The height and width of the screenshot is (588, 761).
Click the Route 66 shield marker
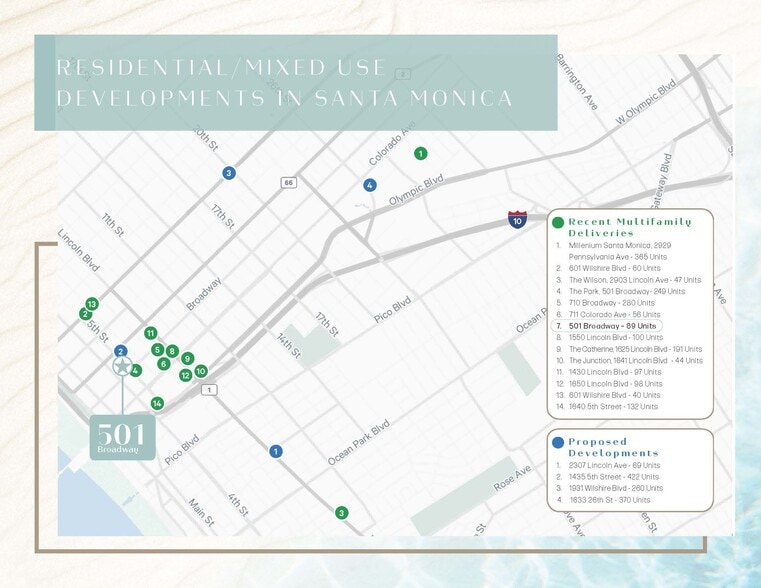pyautogui.click(x=289, y=183)
